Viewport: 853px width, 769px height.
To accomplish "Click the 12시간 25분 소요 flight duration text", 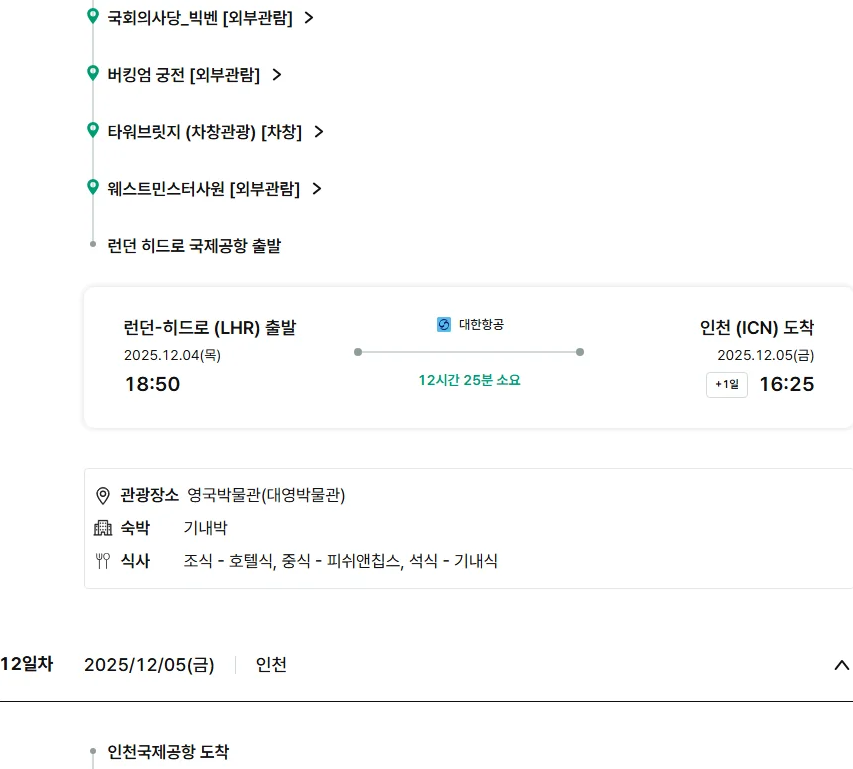I will (x=469, y=380).
